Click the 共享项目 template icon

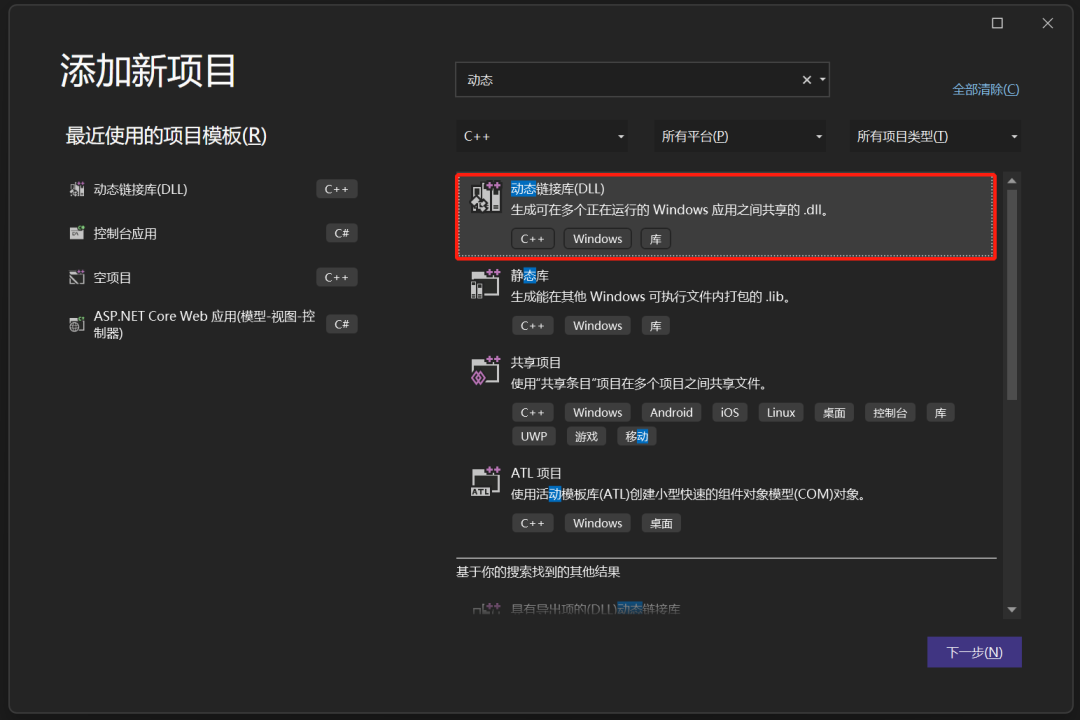tap(486, 371)
